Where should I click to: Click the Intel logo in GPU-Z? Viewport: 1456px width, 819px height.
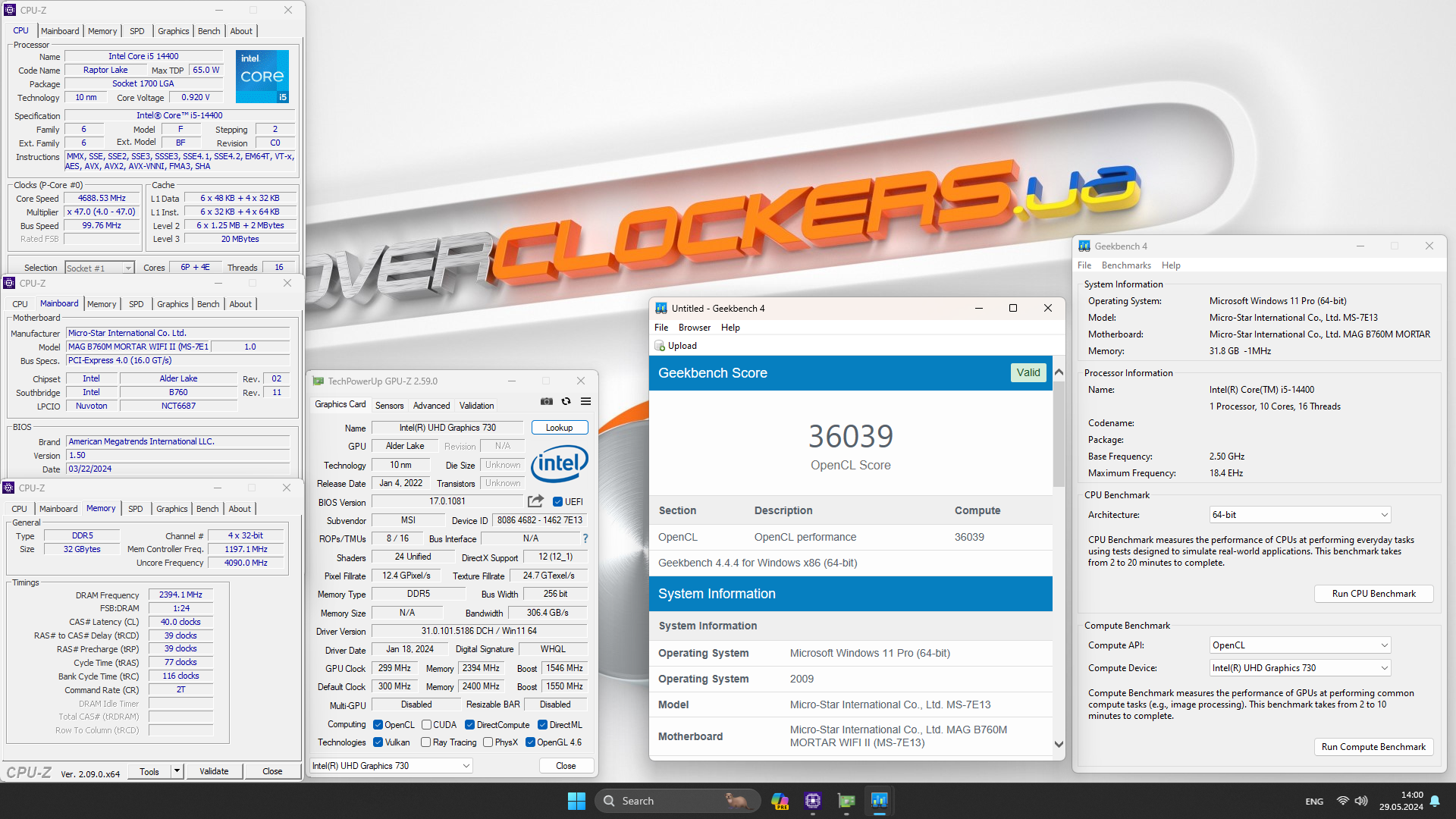point(560,463)
